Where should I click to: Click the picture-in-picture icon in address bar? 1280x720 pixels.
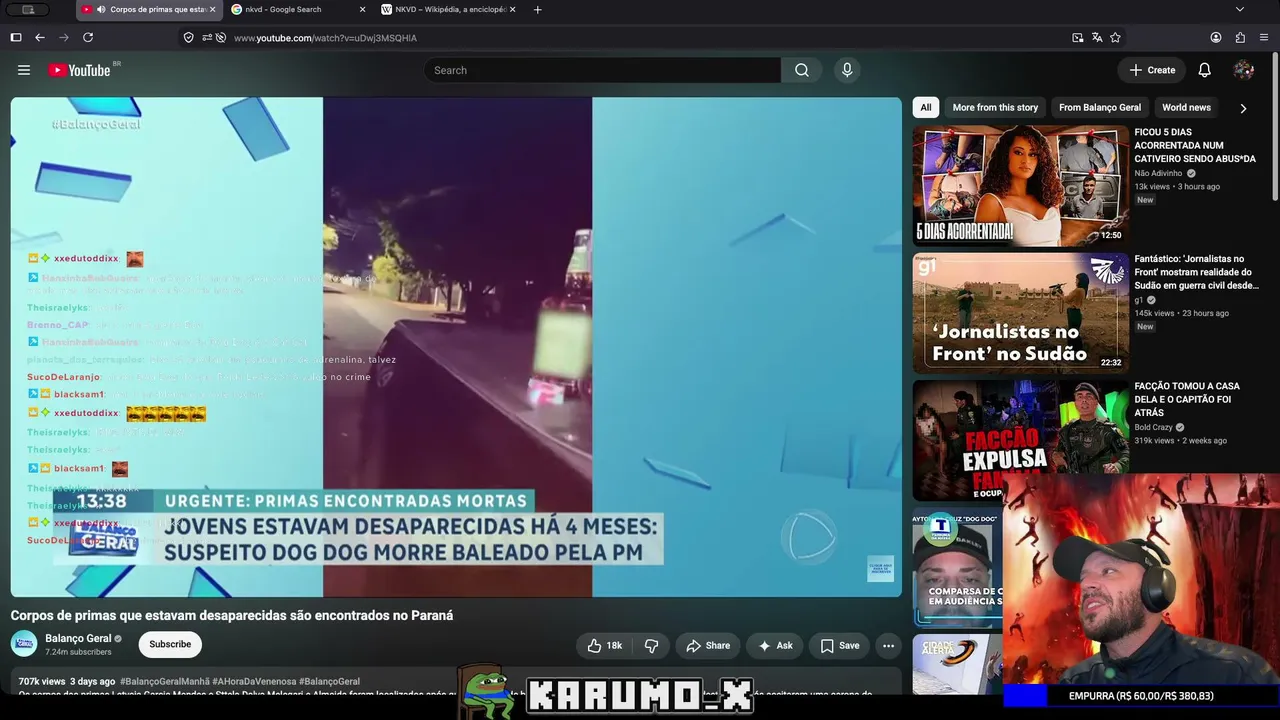[1078, 37]
